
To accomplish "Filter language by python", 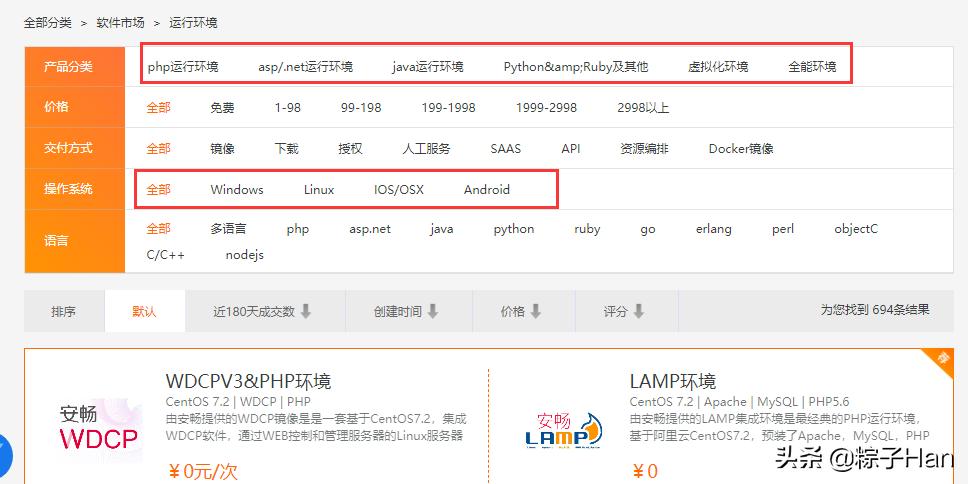I will pos(514,229).
